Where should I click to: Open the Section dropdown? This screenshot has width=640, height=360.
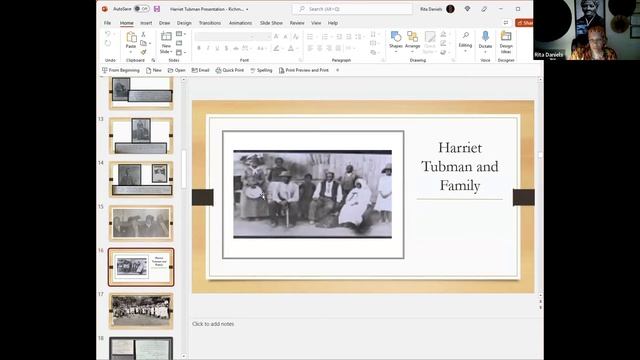pyautogui.click(x=180, y=52)
